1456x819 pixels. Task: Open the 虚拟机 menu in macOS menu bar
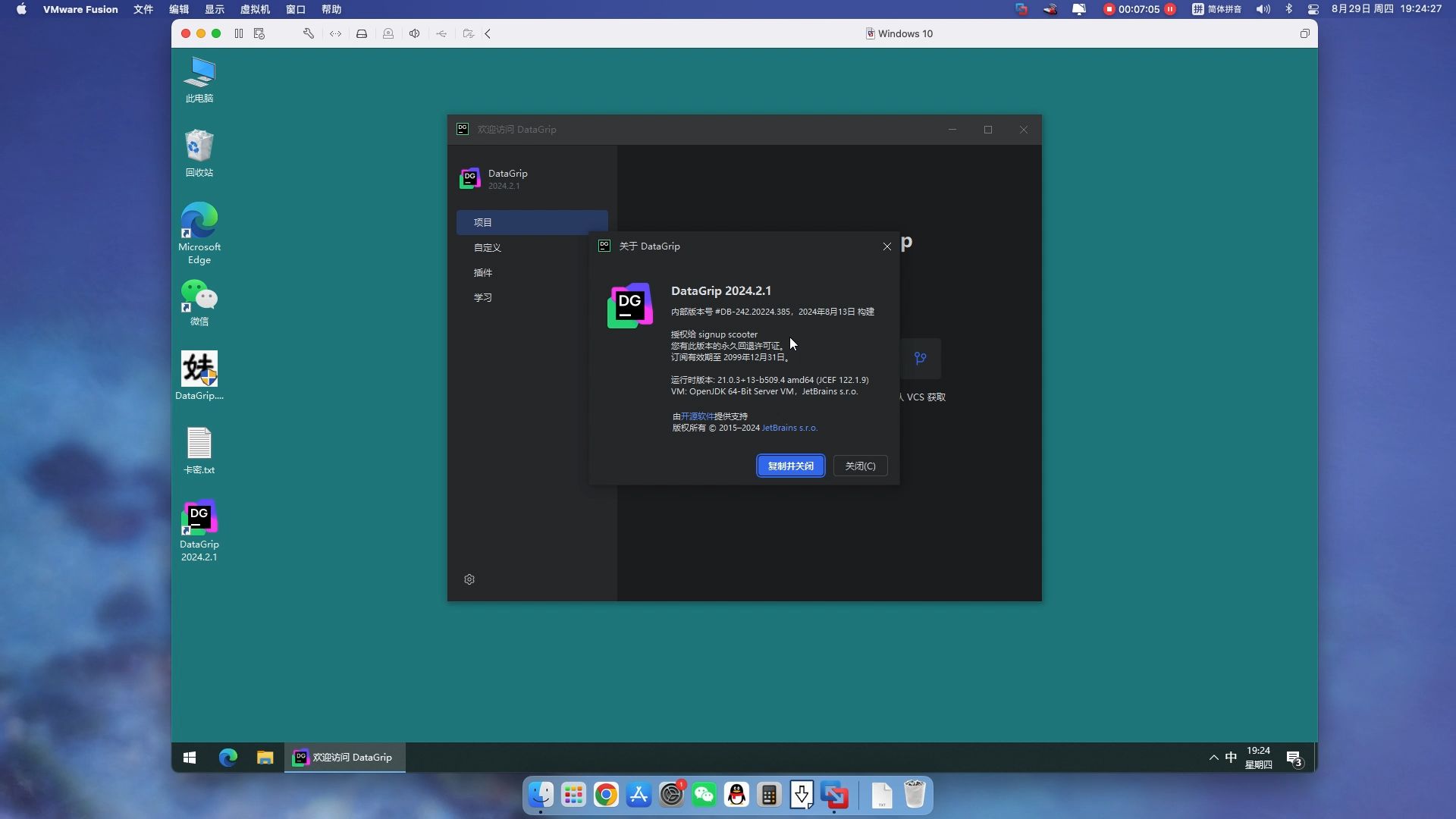(255, 9)
